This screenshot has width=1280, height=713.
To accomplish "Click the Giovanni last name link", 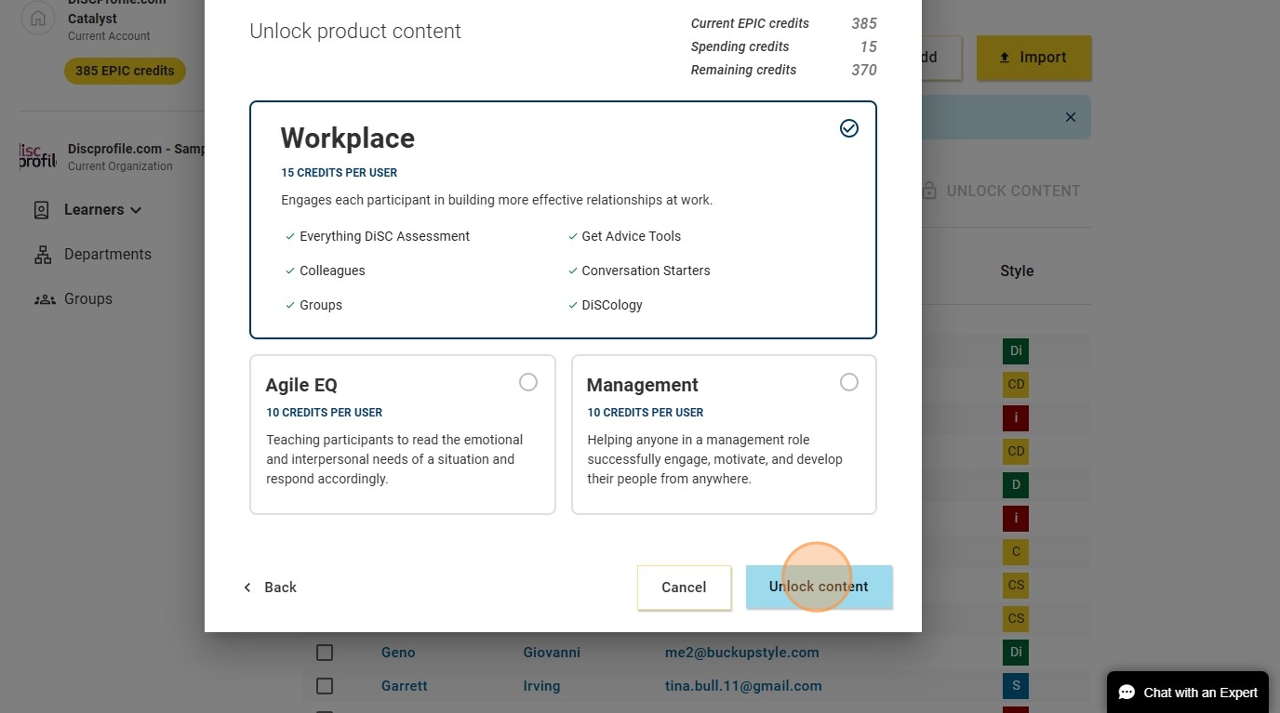I will [x=551, y=652].
